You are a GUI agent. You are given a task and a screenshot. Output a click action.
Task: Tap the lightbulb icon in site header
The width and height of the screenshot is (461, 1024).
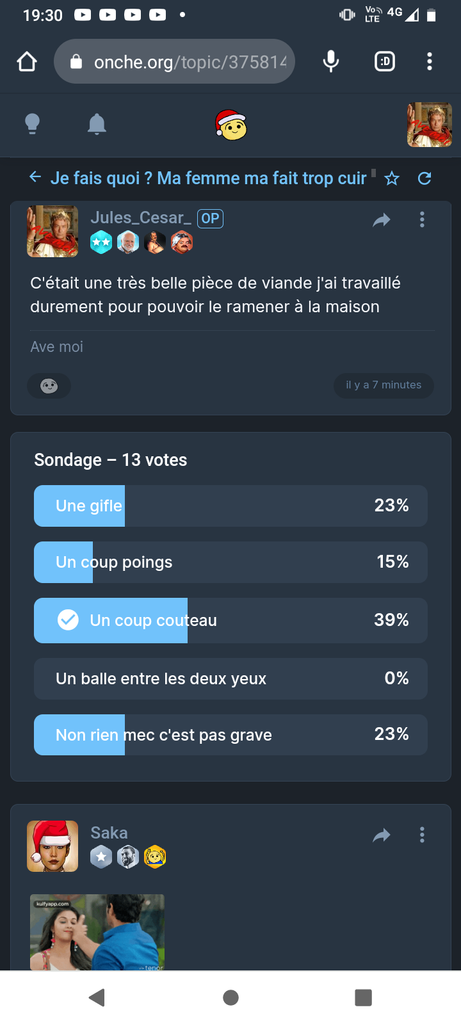coord(32,123)
